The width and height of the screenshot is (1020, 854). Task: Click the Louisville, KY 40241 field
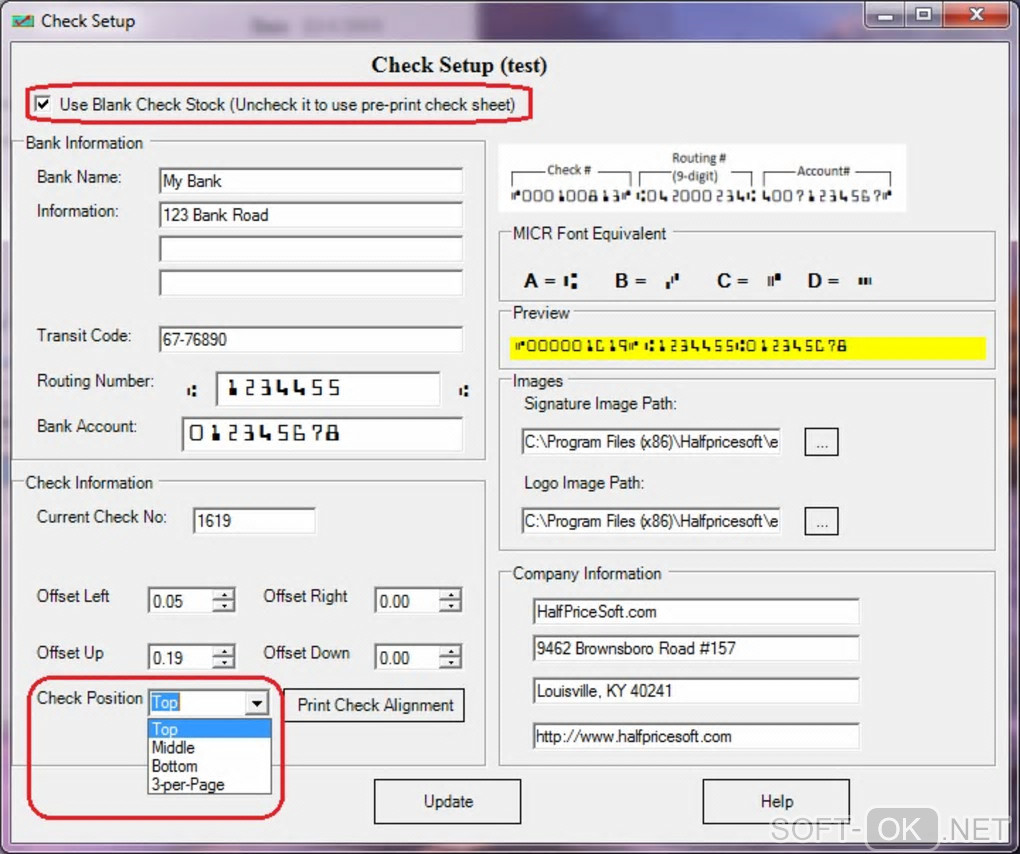tap(695, 691)
